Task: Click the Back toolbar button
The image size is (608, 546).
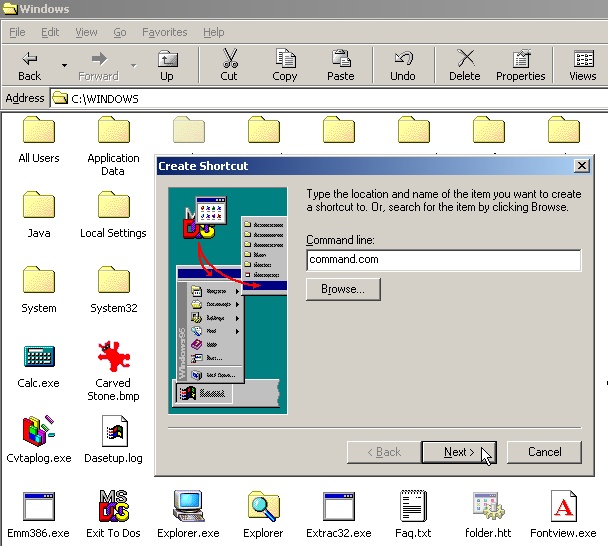Action: 29,65
